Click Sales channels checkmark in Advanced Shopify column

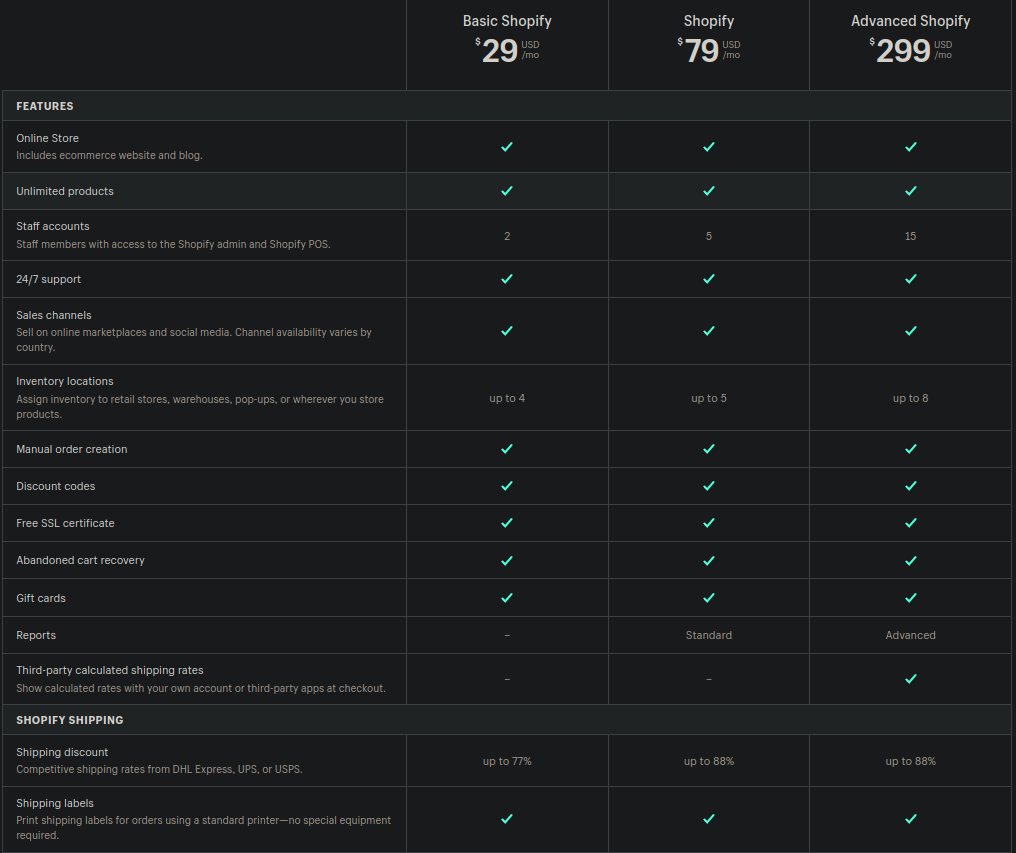coord(910,331)
